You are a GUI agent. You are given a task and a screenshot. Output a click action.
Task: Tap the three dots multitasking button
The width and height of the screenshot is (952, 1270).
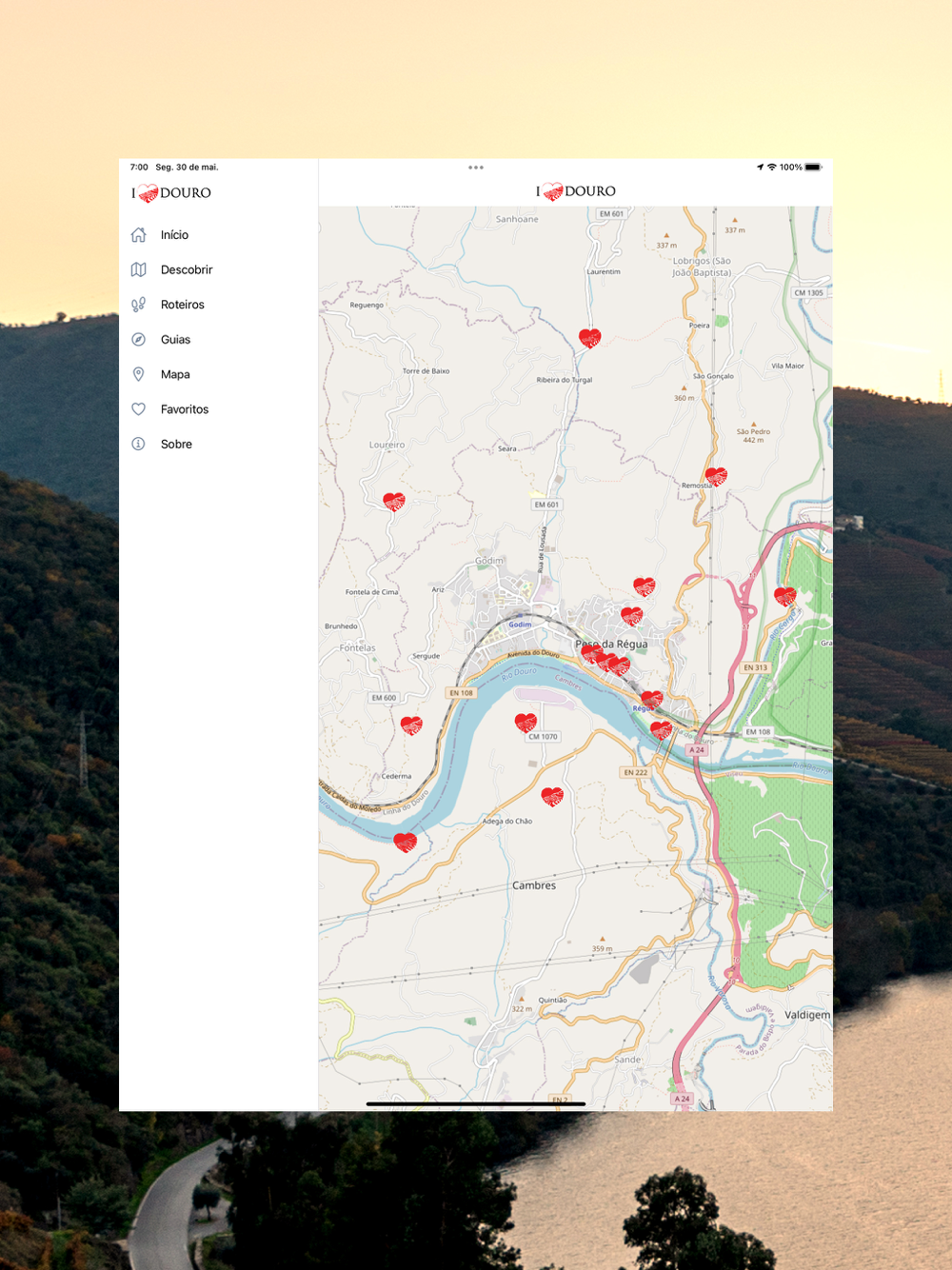[x=476, y=168]
